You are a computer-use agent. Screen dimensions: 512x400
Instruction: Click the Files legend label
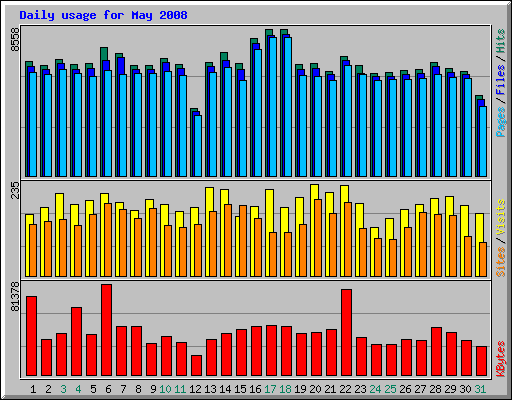501,80
